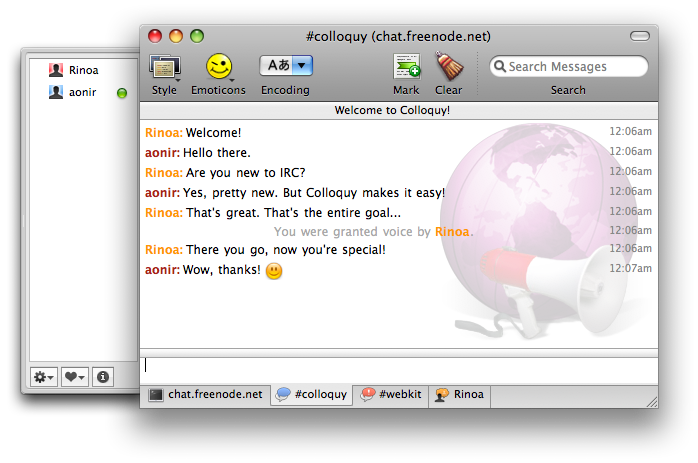Click the 'Welcome to Colloquy!' topic bar
The width and height of the screenshot is (698, 463).
tap(399, 110)
